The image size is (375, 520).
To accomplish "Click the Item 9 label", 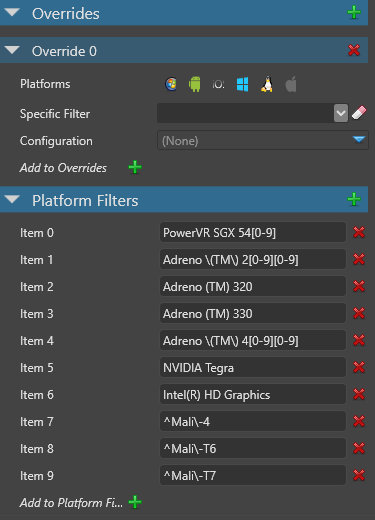I will click(37, 476).
